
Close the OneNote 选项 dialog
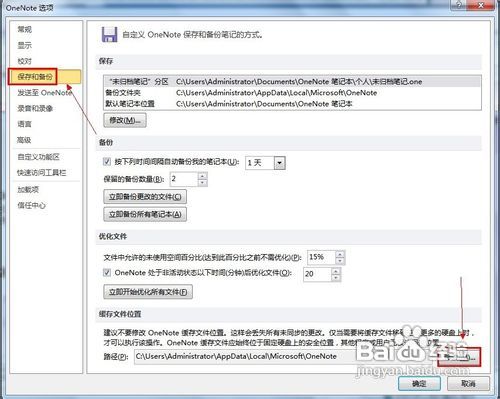(x=480, y=5)
